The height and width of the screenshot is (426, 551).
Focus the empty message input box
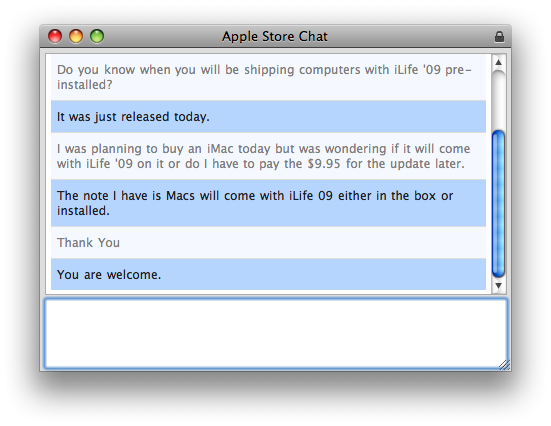(276, 333)
